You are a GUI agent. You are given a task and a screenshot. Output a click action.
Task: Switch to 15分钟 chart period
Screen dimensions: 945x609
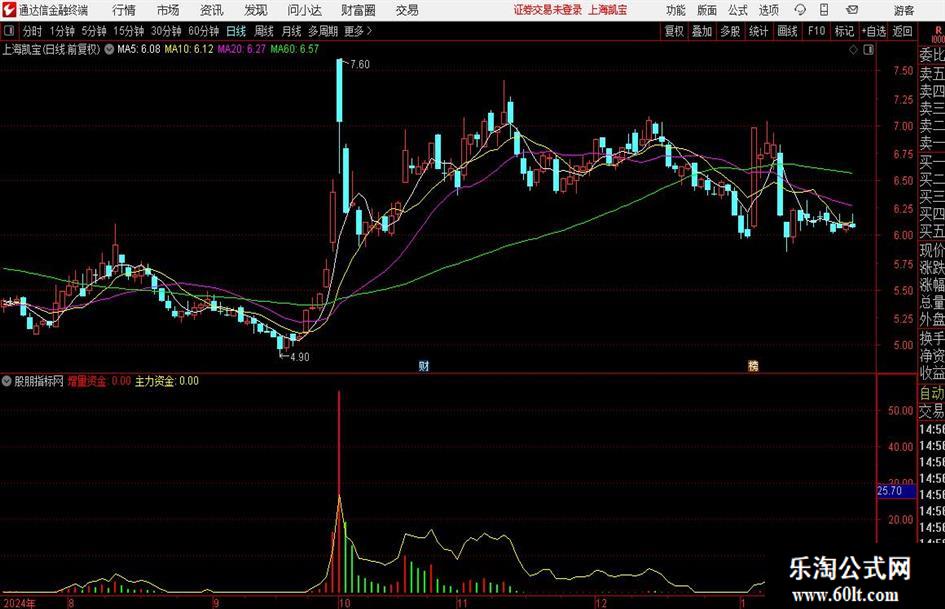pos(129,31)
